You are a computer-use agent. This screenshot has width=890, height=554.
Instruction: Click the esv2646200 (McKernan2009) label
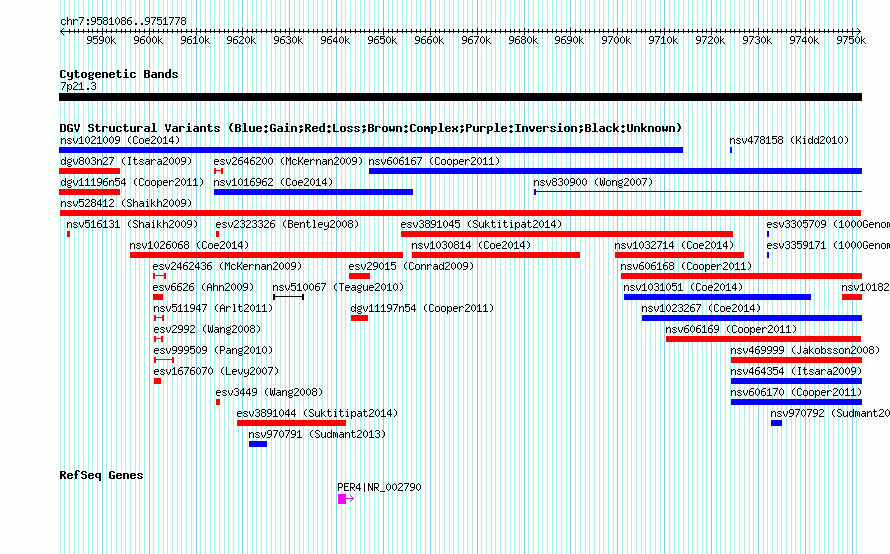tap(288, 161)
